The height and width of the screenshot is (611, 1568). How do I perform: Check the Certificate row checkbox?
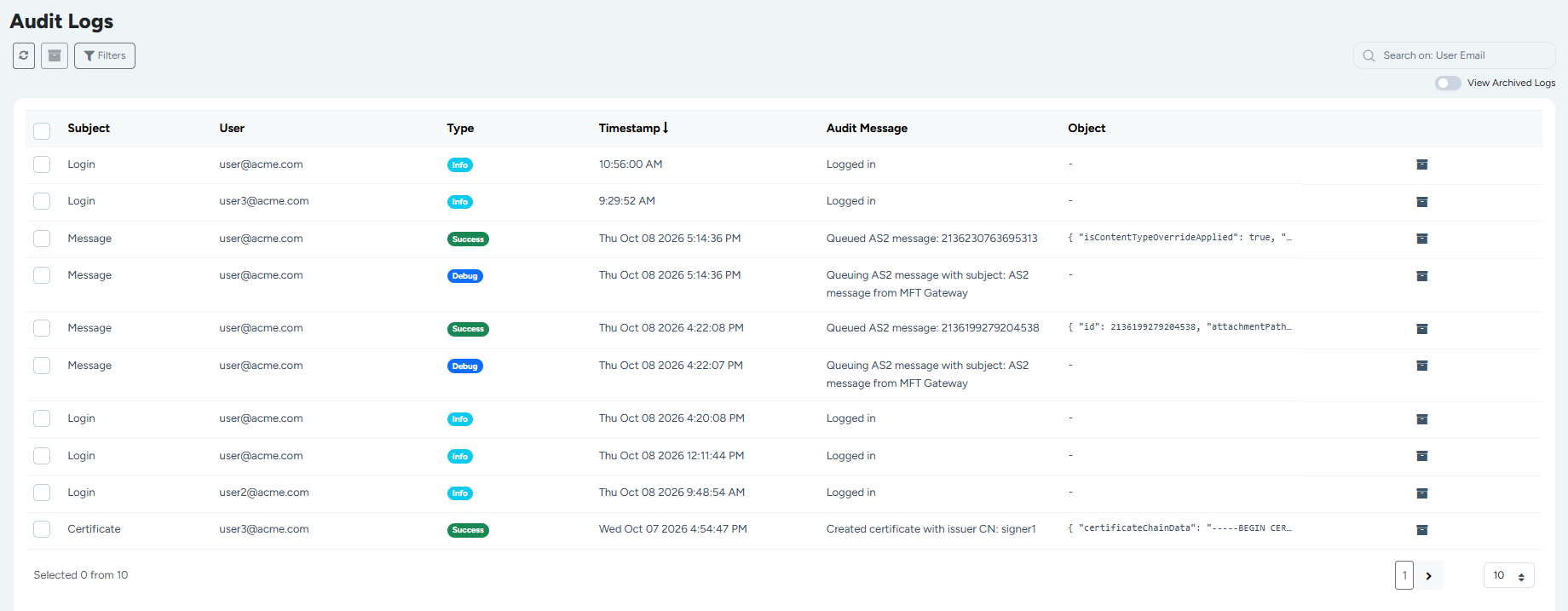42,529
